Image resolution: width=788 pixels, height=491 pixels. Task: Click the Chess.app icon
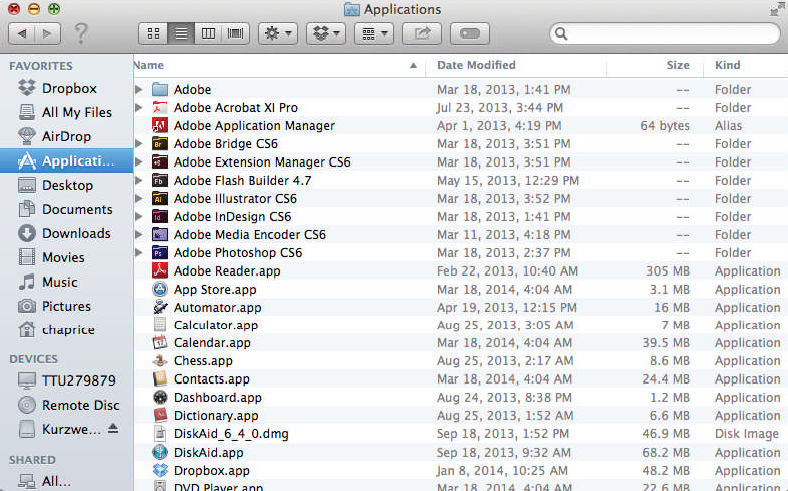click(160, 361)
